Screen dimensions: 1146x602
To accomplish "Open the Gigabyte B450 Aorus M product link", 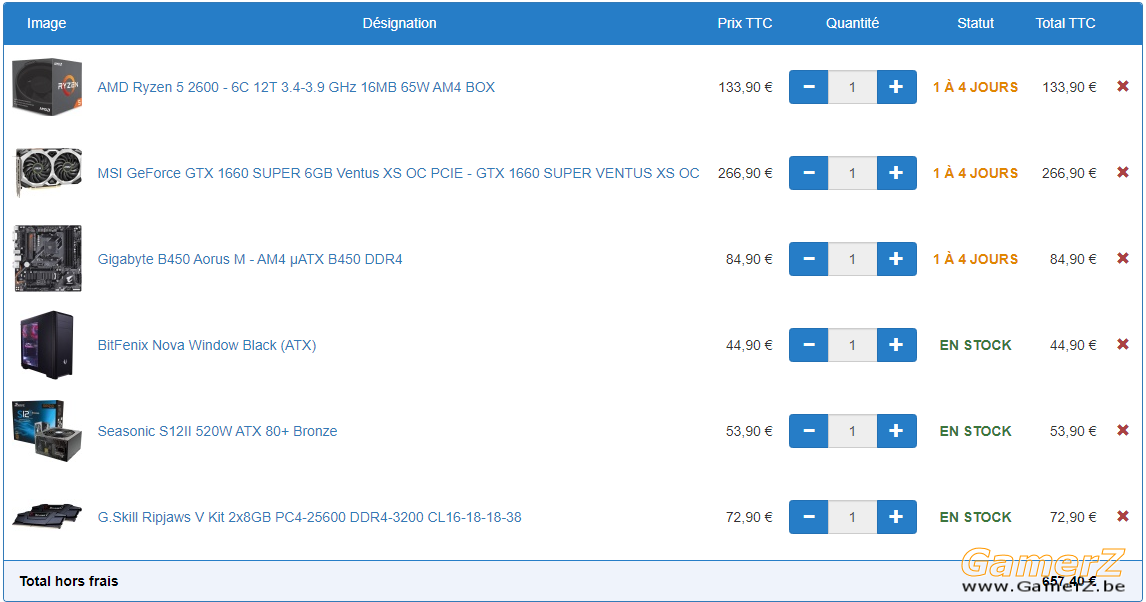I will (250, 259).
